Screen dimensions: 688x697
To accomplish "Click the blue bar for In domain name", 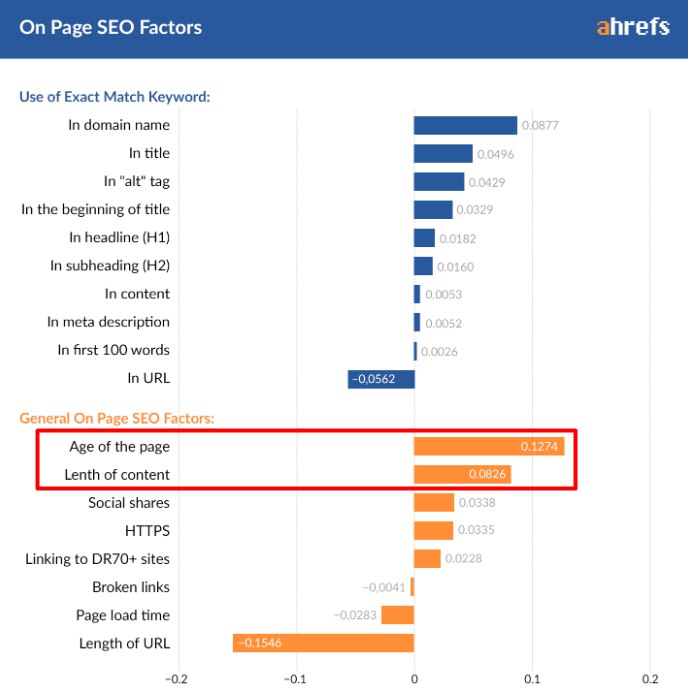I will pos(465,125).
